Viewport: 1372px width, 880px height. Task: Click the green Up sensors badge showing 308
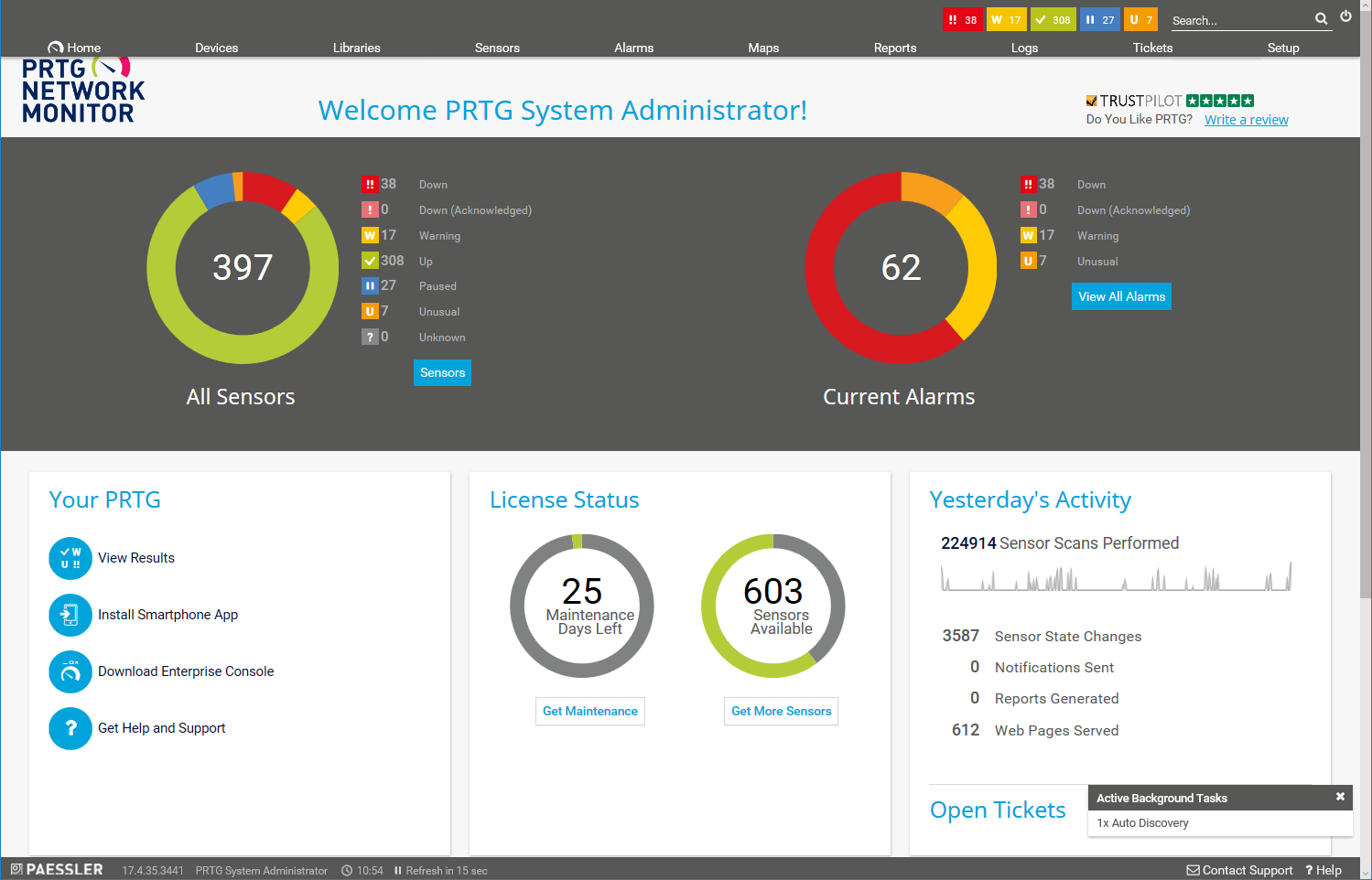tap(1053, 18)
